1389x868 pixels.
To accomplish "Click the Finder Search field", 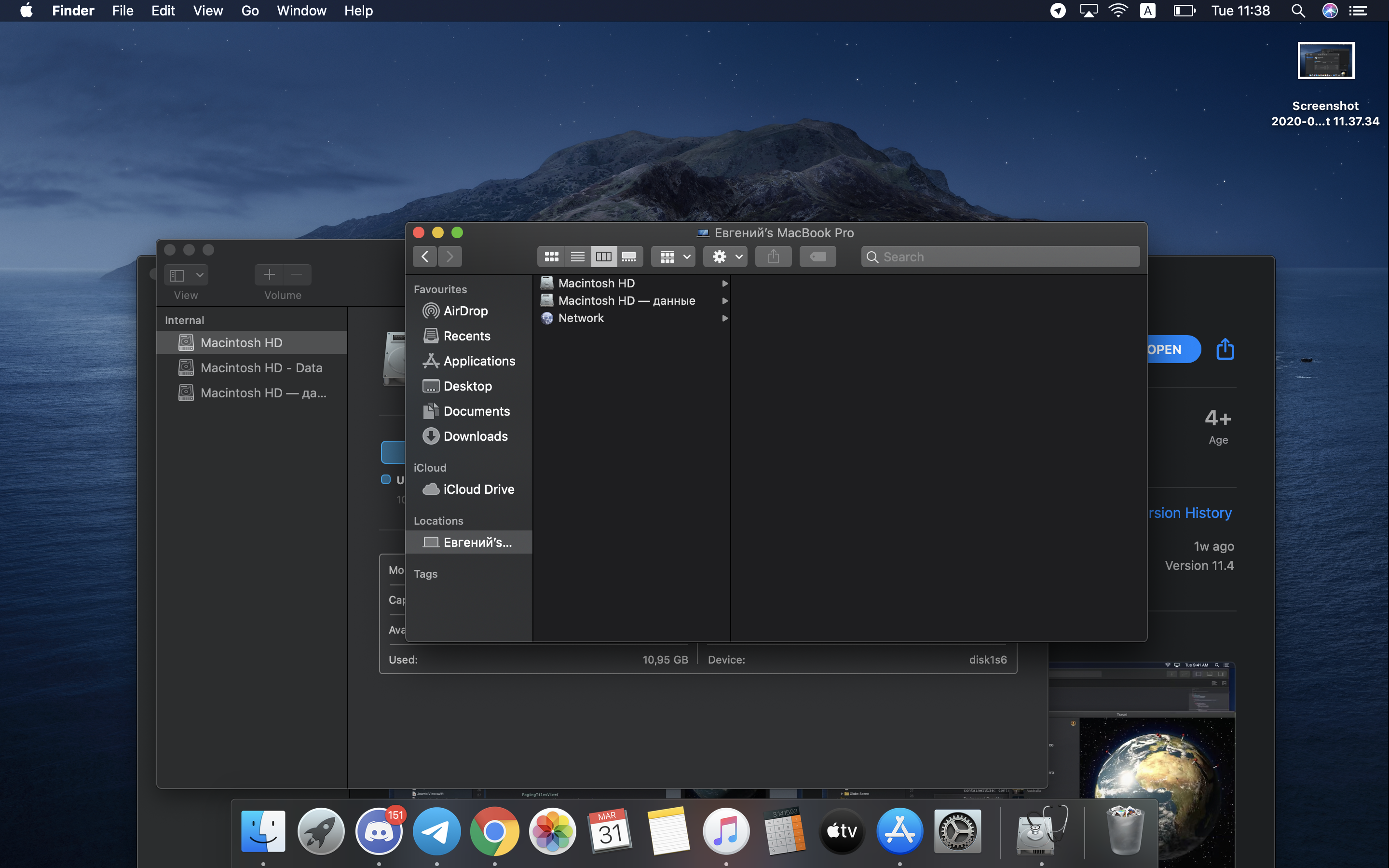I will (x=1000, y=257).
